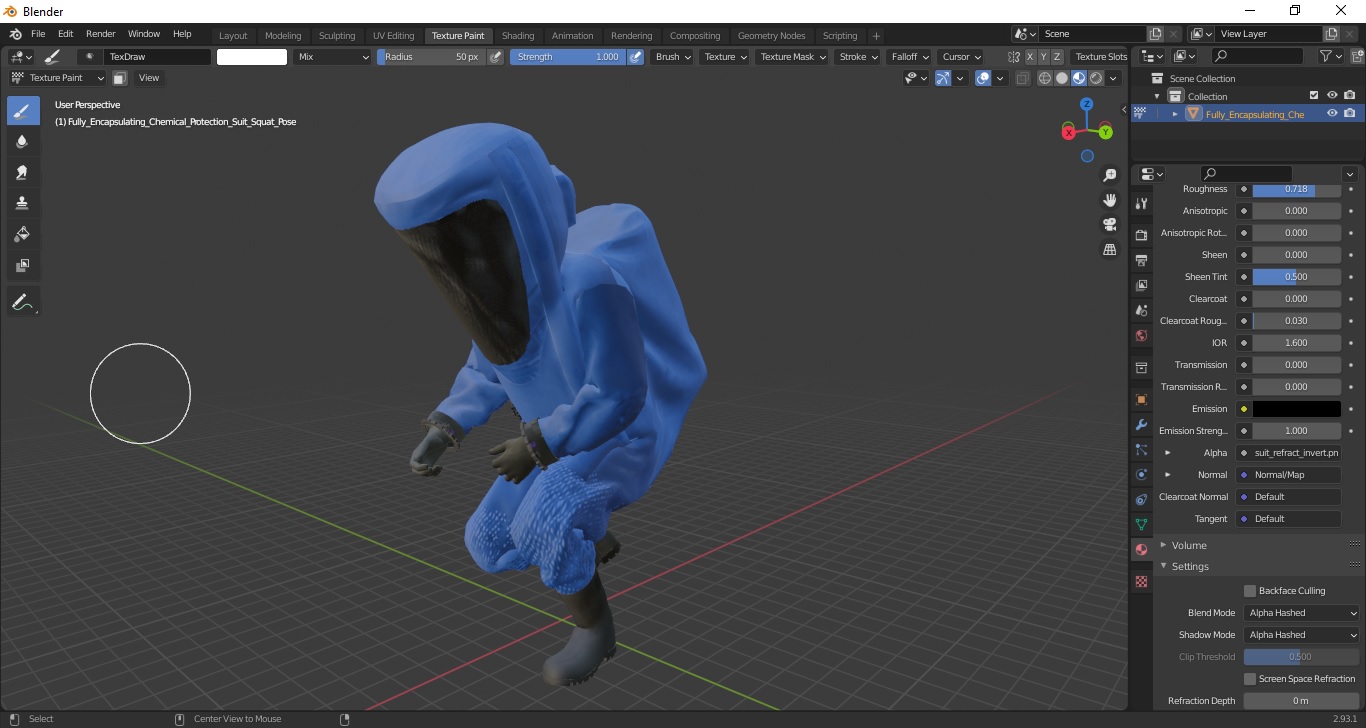Enable Backface Culling checkbox

(x=1250, y=591)
